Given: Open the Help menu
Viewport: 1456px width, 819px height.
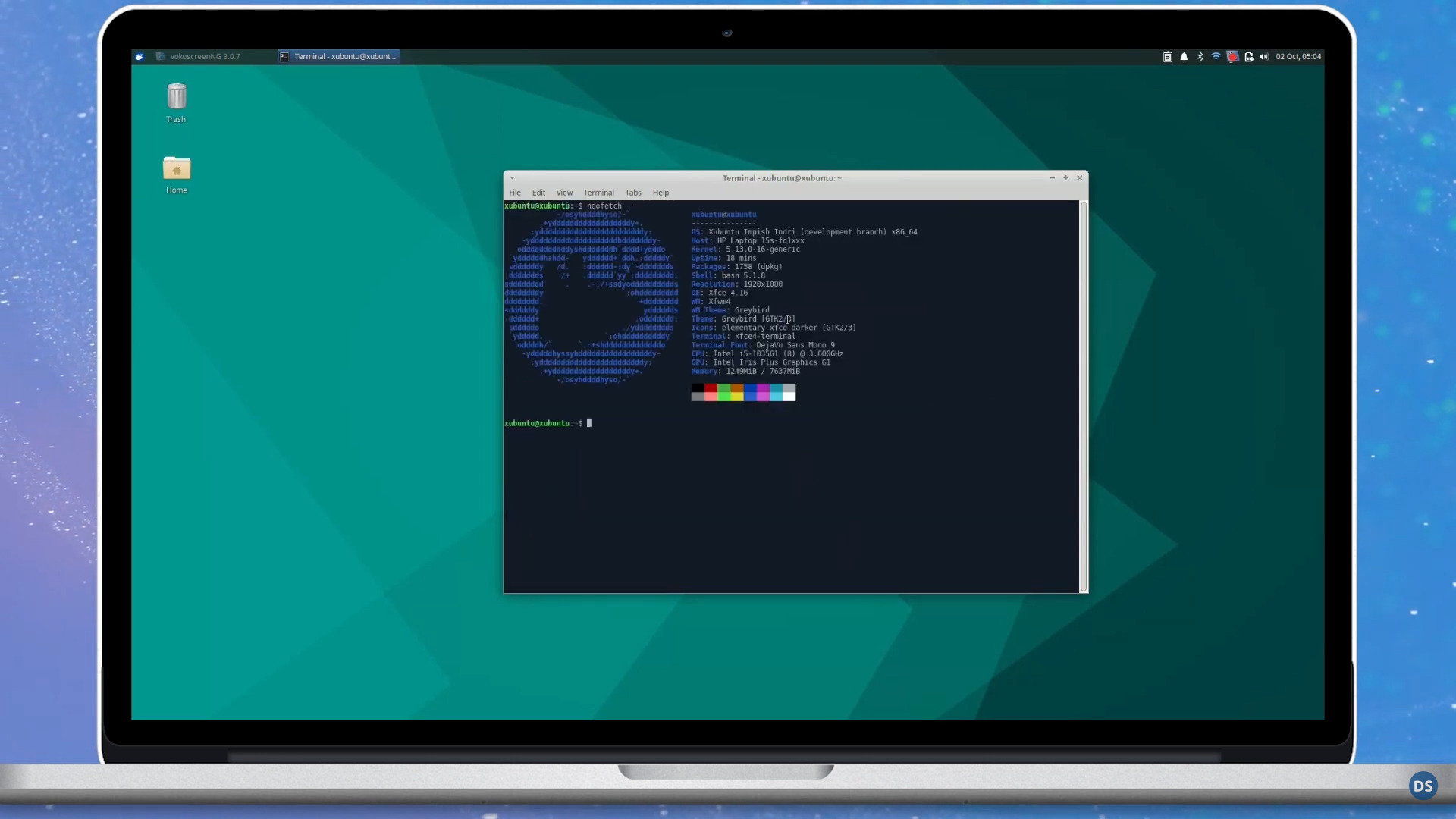Looking at the screenshot, I should click(660, 193).
